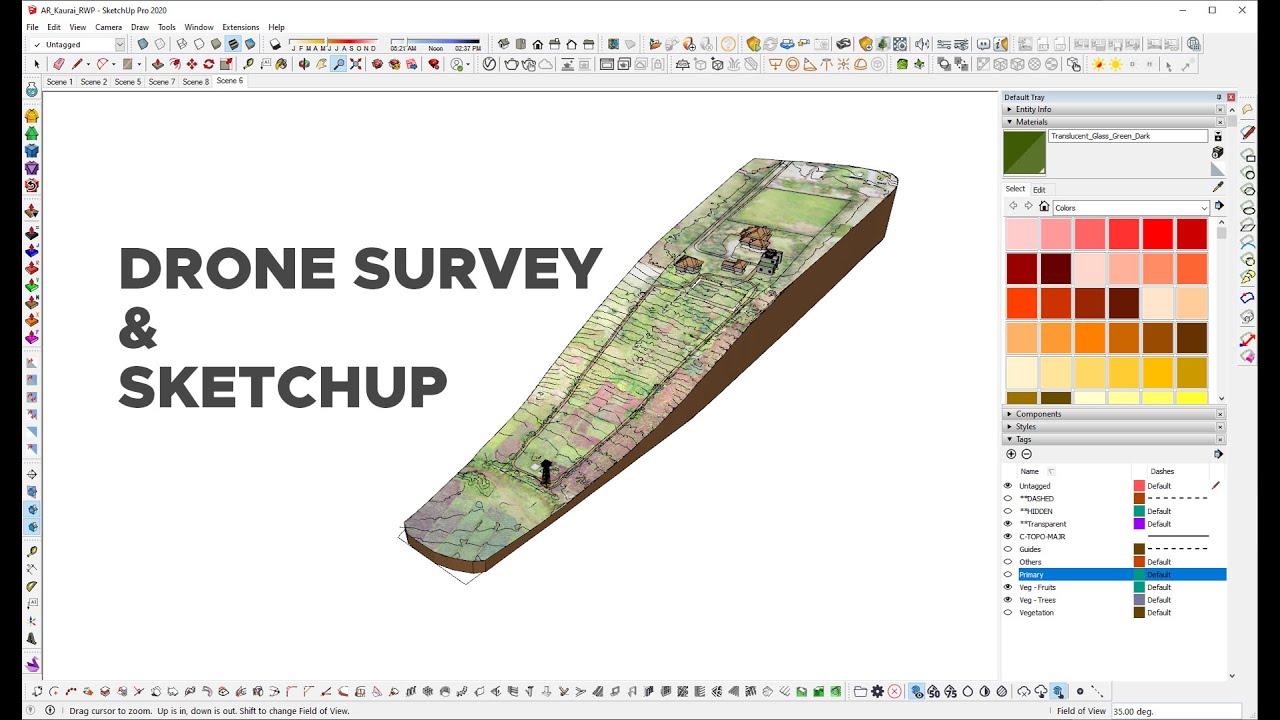Hide the Veg - Fruits tag
The image size is (1280, 720).
tap(1008, 587)
